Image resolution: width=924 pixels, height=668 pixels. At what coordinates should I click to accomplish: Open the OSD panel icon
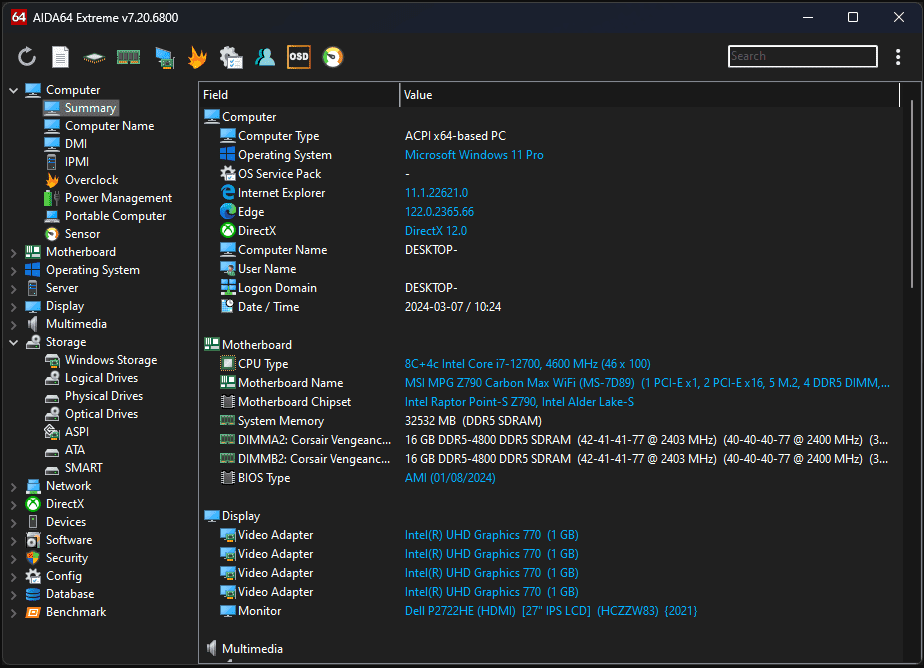point(298,57)
